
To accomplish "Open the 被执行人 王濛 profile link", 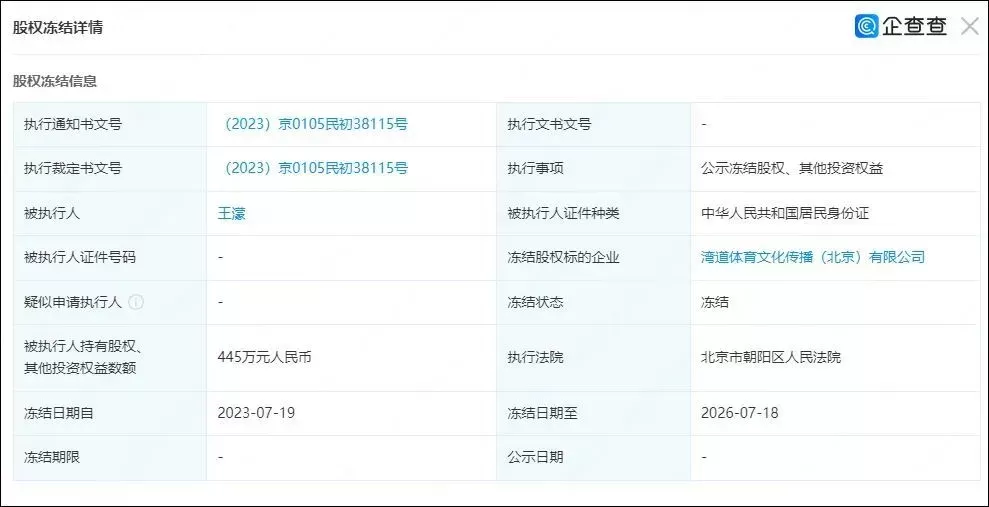I will coord(231,213).
